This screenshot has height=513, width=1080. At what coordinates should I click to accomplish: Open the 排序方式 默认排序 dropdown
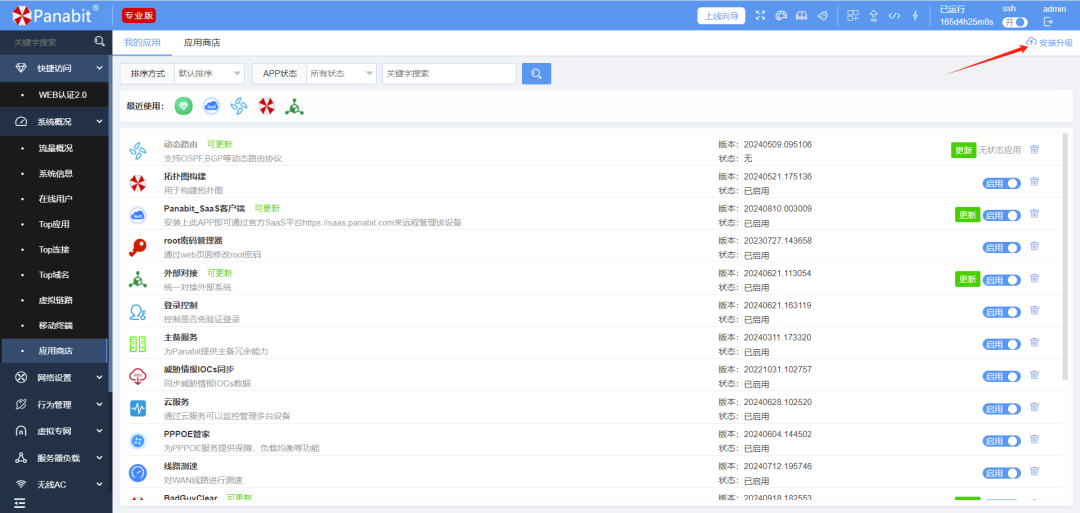(209, 74)
